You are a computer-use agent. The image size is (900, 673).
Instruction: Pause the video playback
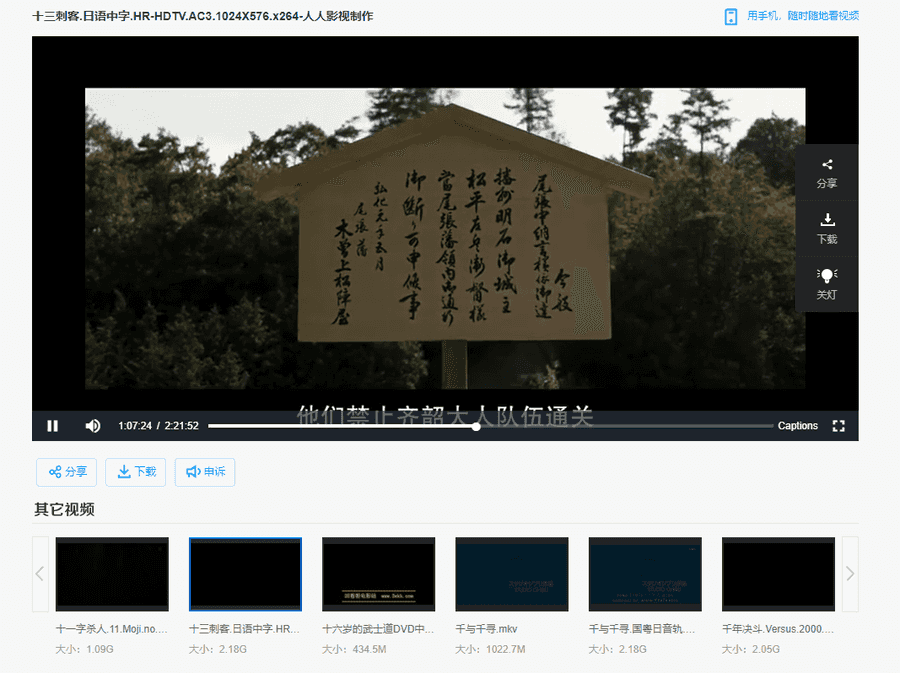click(52, 426)
